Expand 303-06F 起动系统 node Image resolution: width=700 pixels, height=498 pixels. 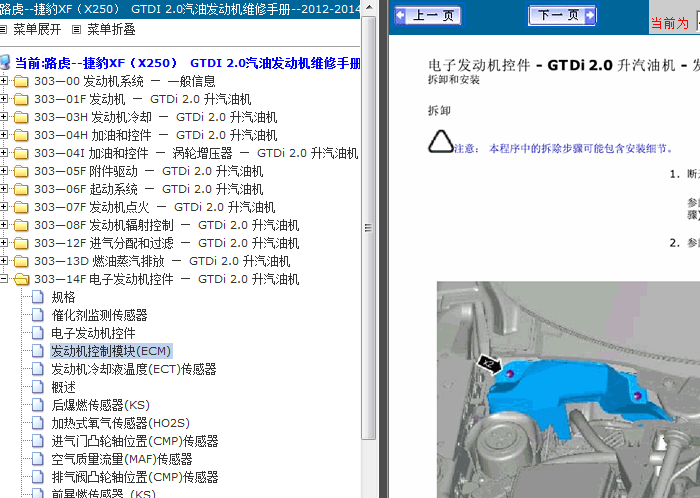4,189
